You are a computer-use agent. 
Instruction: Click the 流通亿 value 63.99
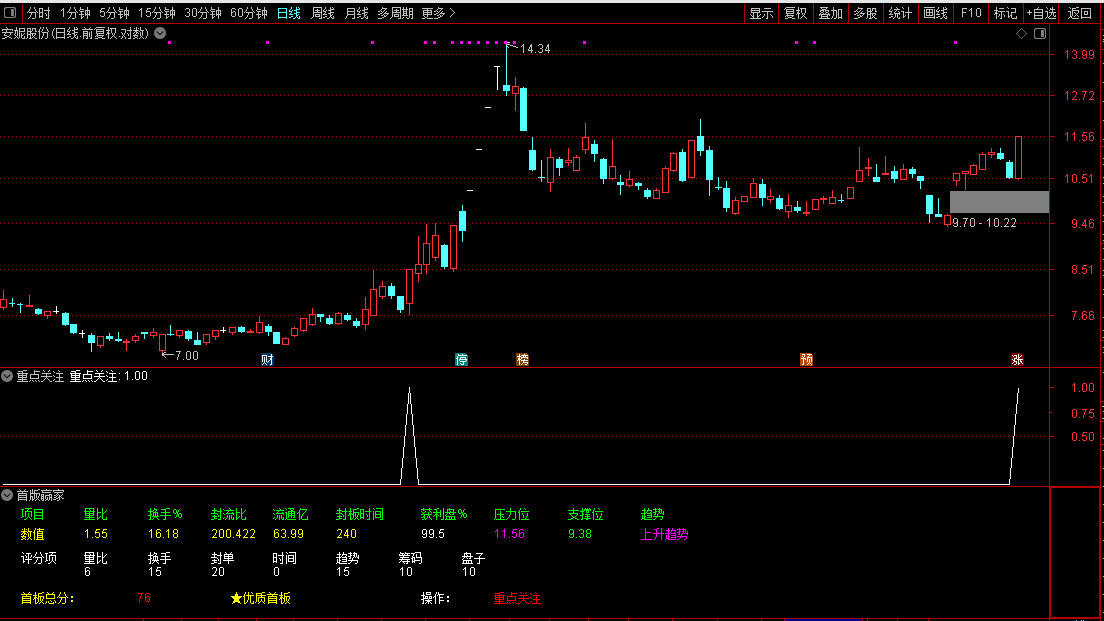[x=289, y=534]
